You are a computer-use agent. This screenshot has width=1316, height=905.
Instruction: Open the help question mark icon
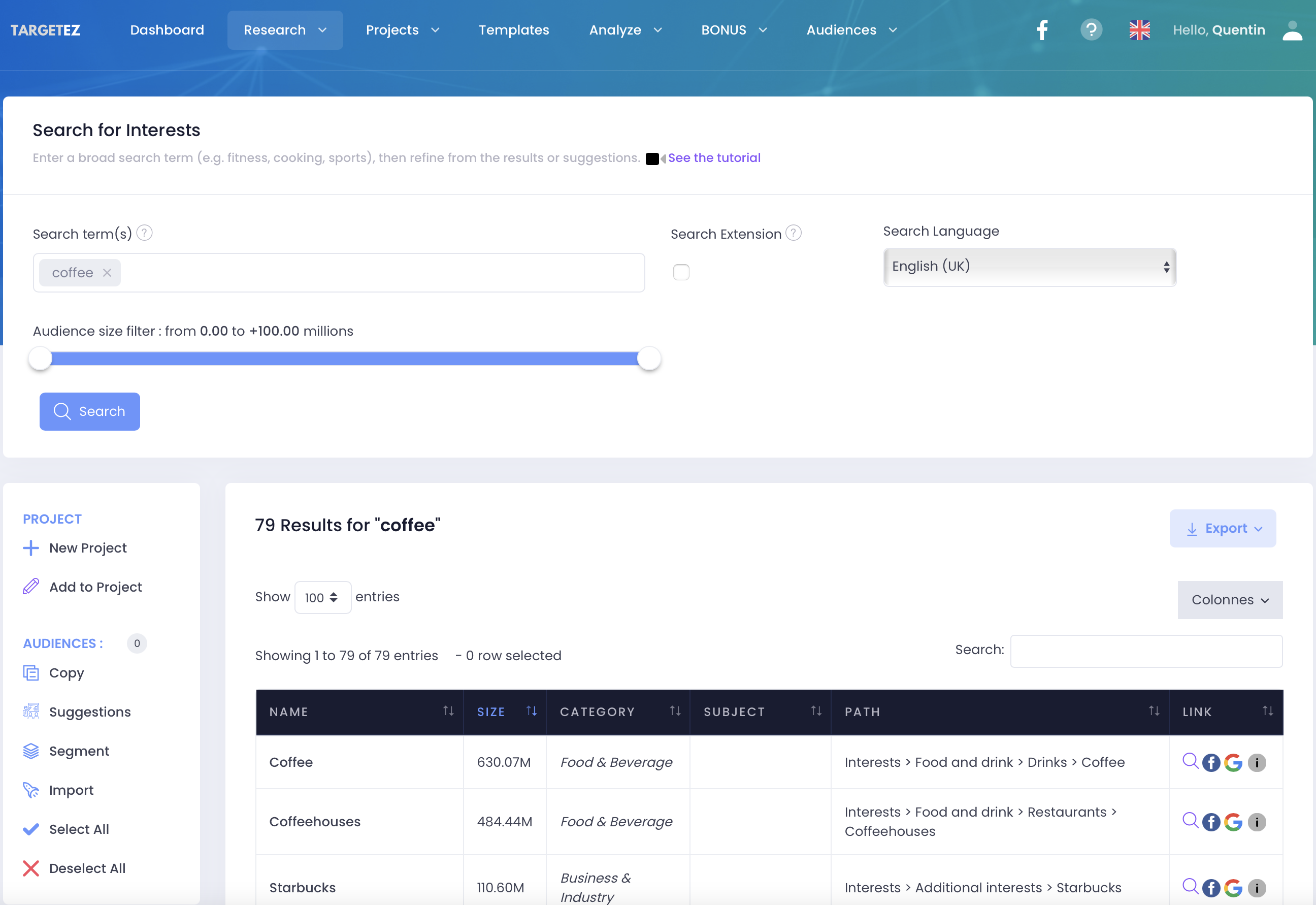(x=1091, y=30)
